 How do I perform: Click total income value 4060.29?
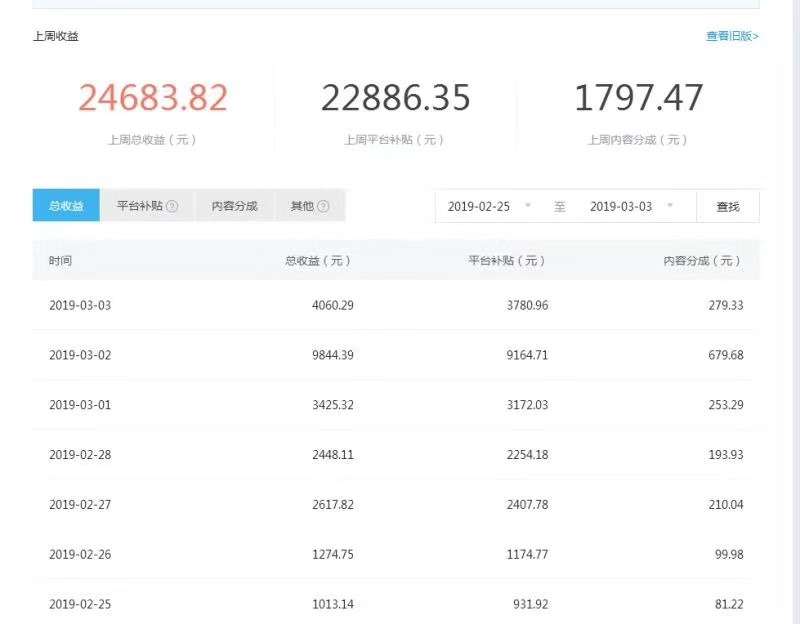click(333, 306)
